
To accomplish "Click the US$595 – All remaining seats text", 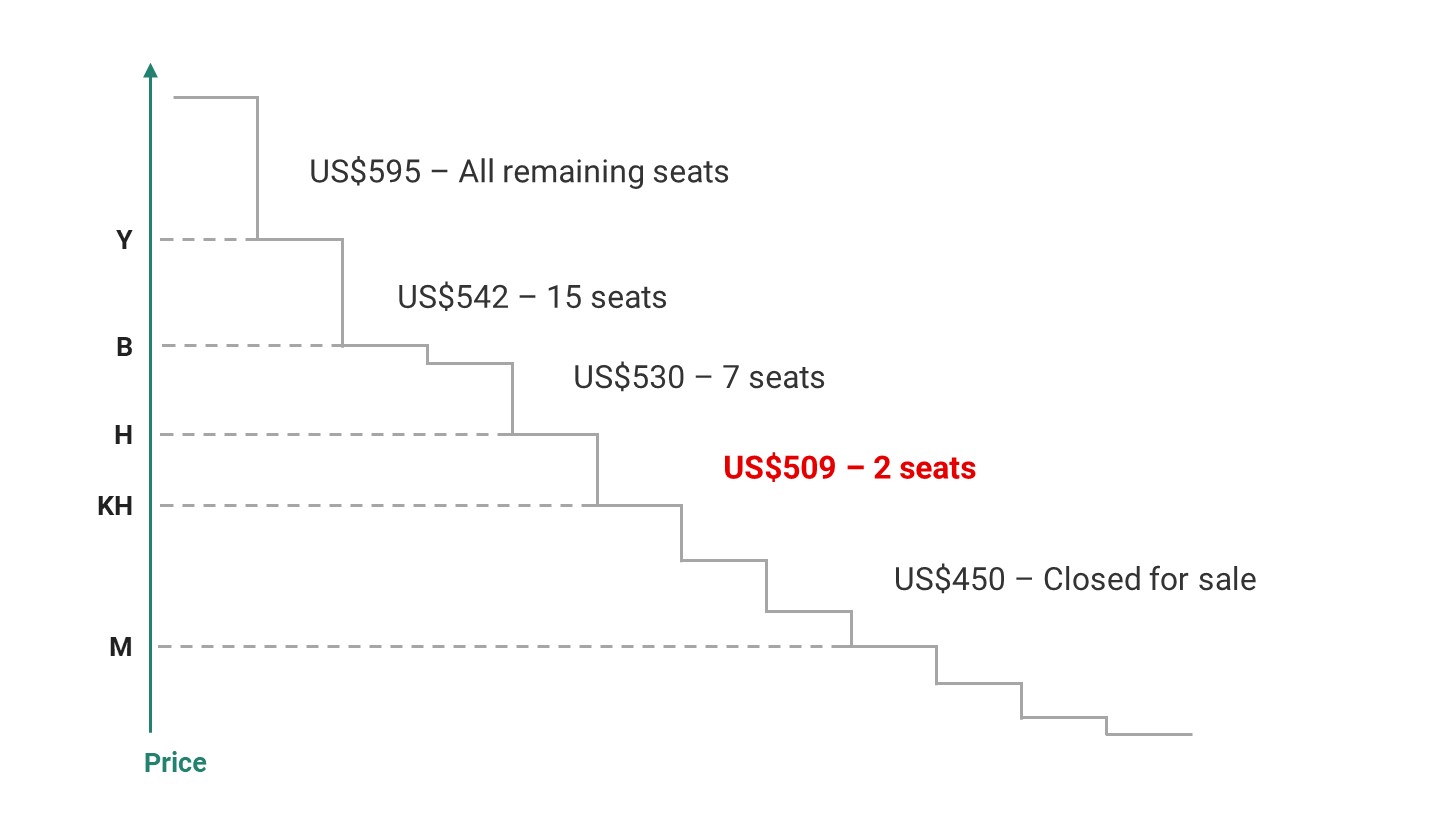I will tap(519, 172).
